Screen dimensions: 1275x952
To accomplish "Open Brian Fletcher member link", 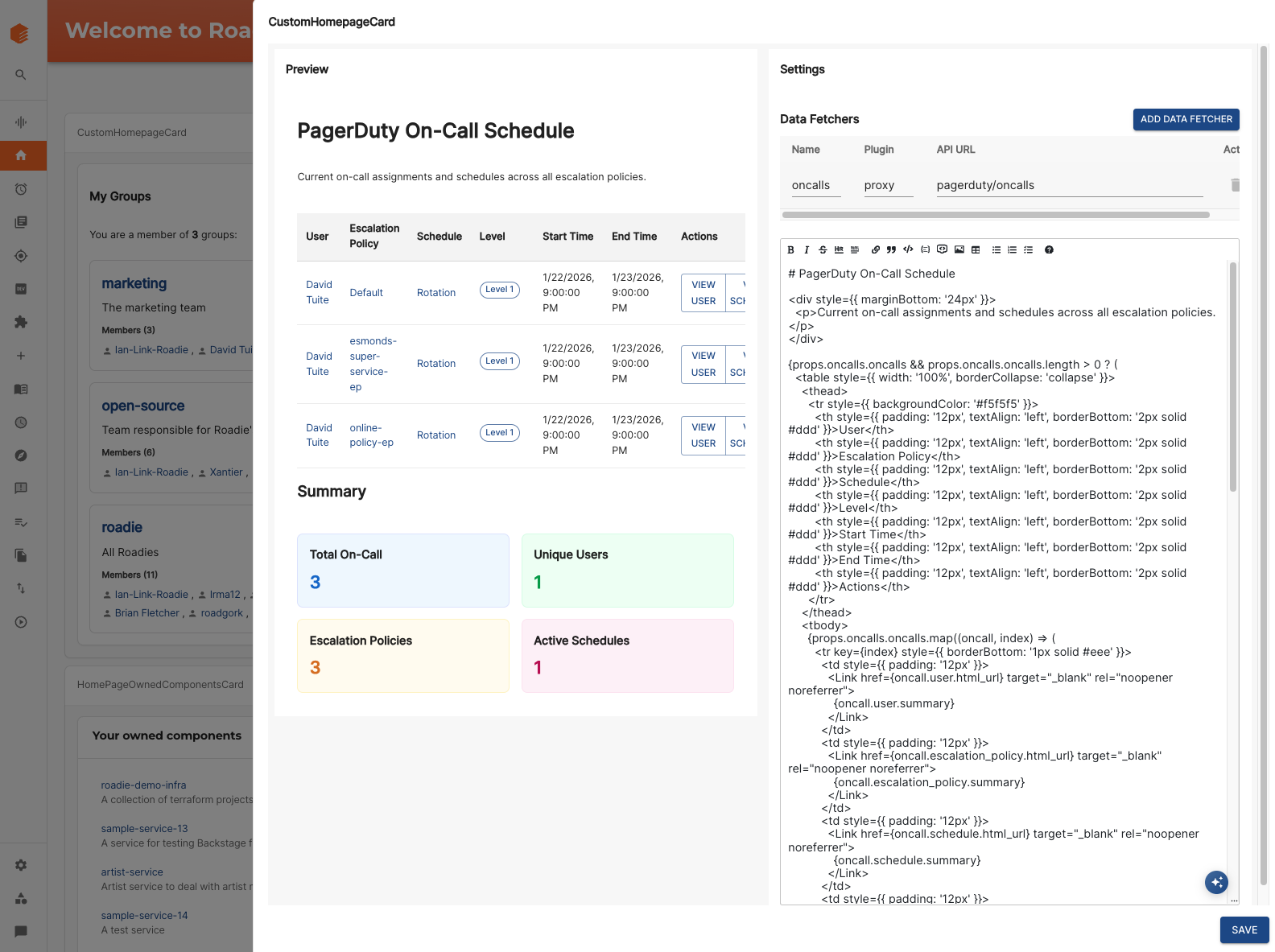I will click(147, 613).
